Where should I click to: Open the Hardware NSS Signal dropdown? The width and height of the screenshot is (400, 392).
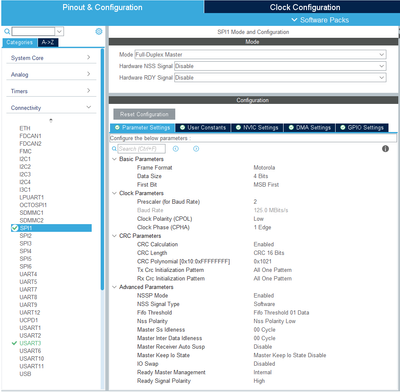point(280,66)
